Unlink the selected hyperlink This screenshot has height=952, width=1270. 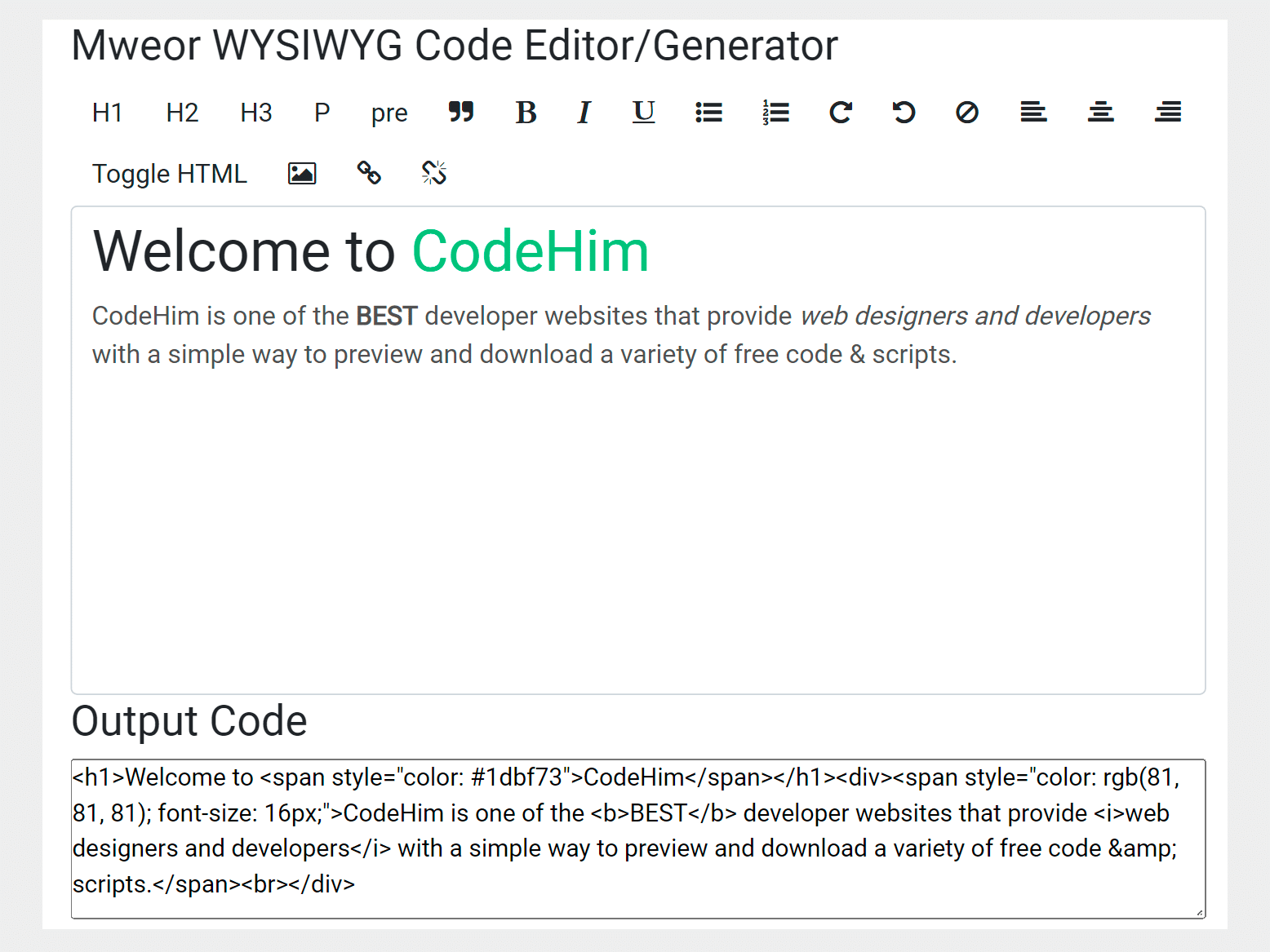pos(433,173)
